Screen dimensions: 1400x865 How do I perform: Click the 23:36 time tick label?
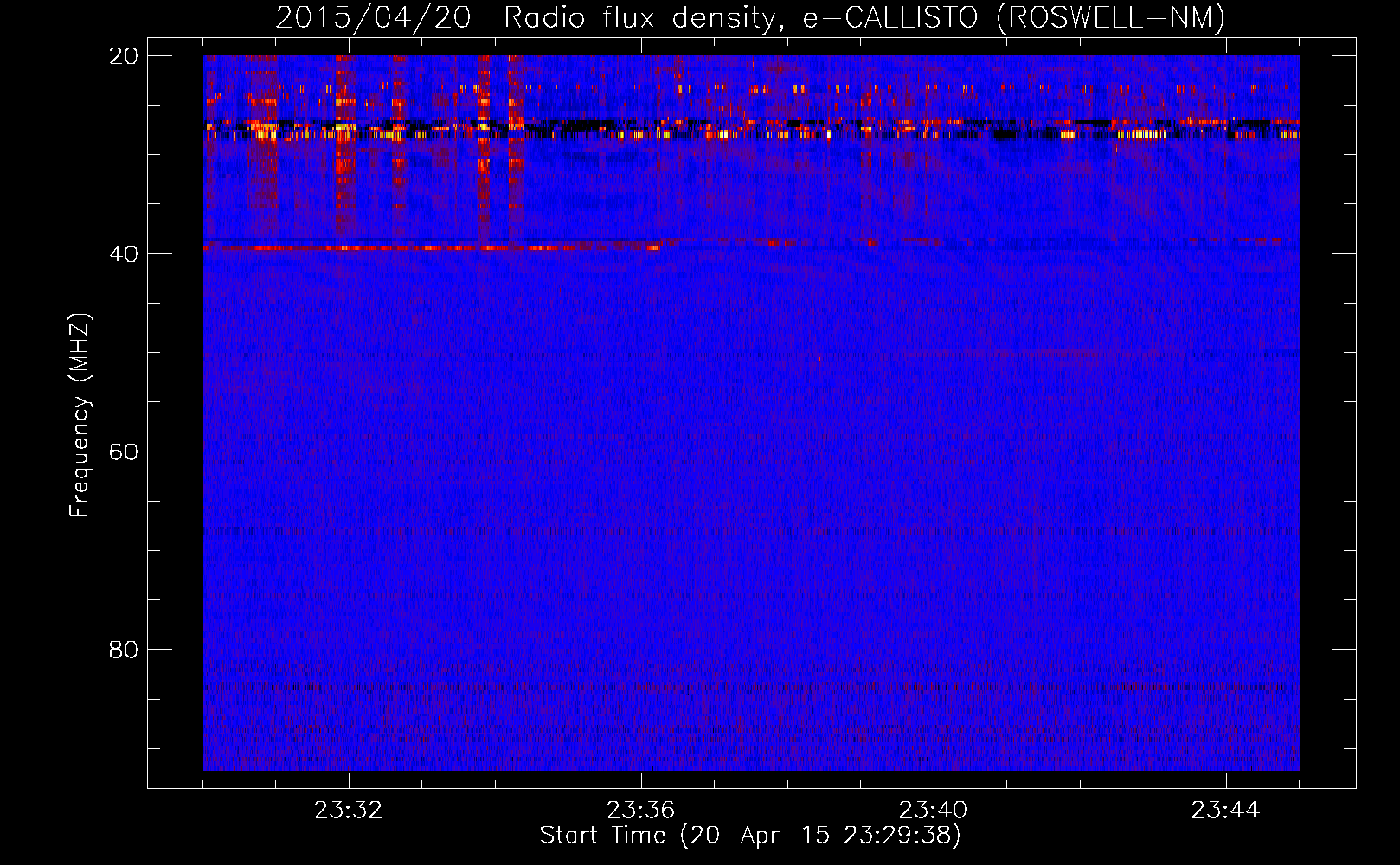pyautogui.click(x=640, y=811)
